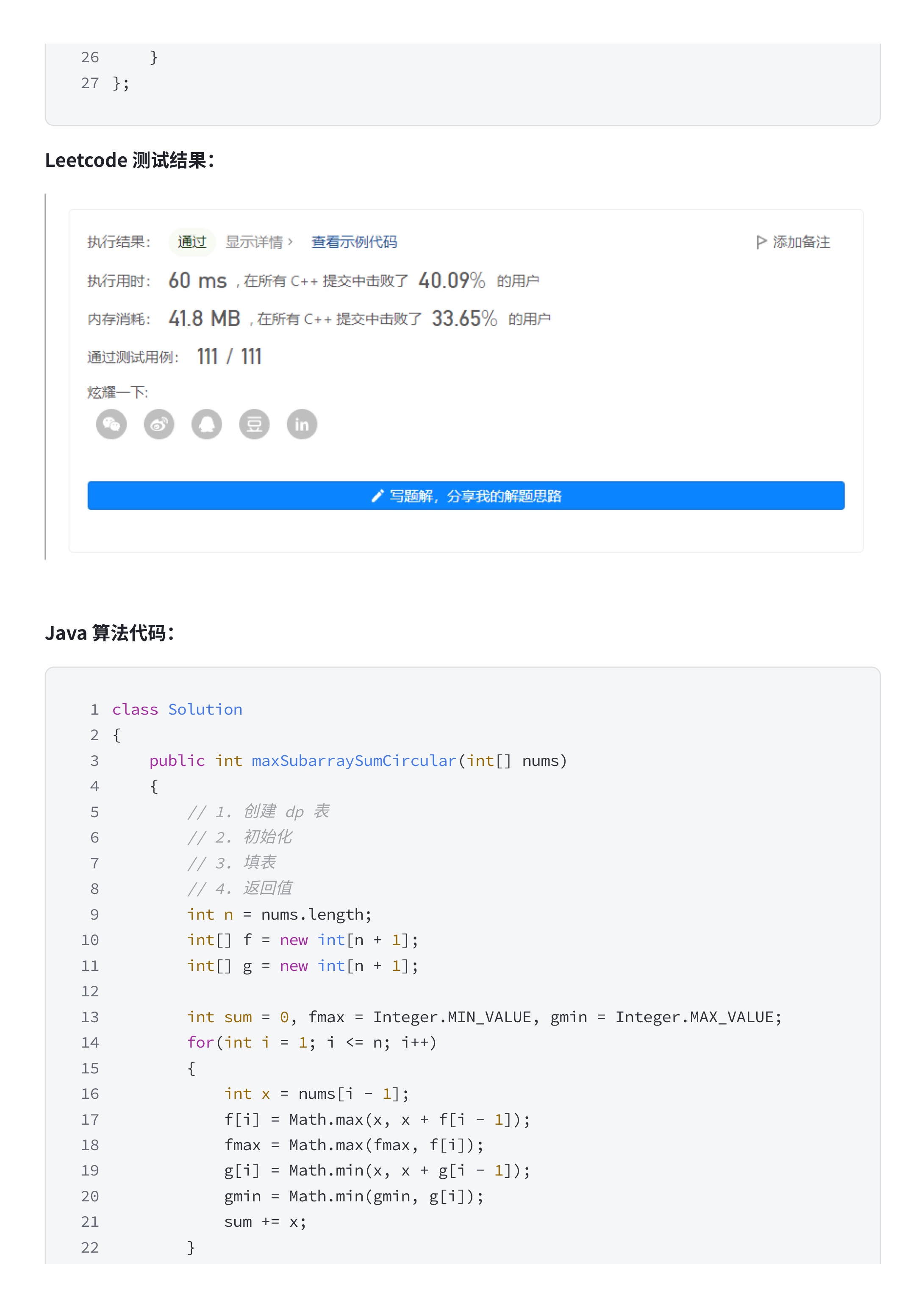Click the green 通过 status badge

192,242
